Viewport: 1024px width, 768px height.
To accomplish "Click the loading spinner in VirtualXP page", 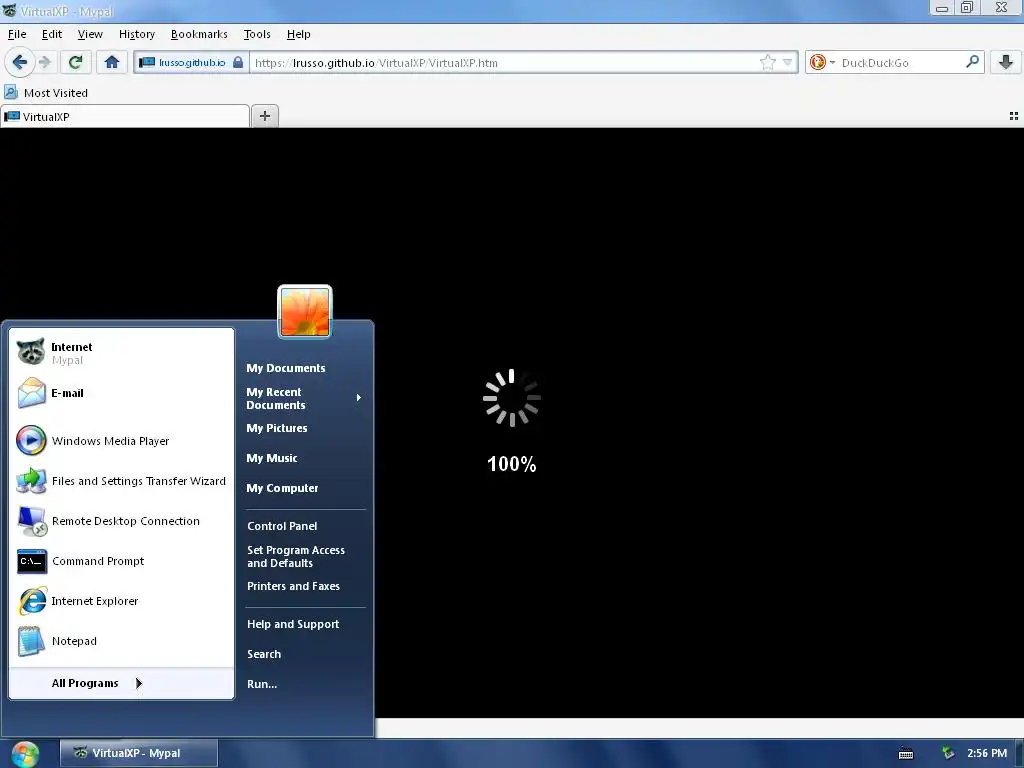I will pos(512,398).
